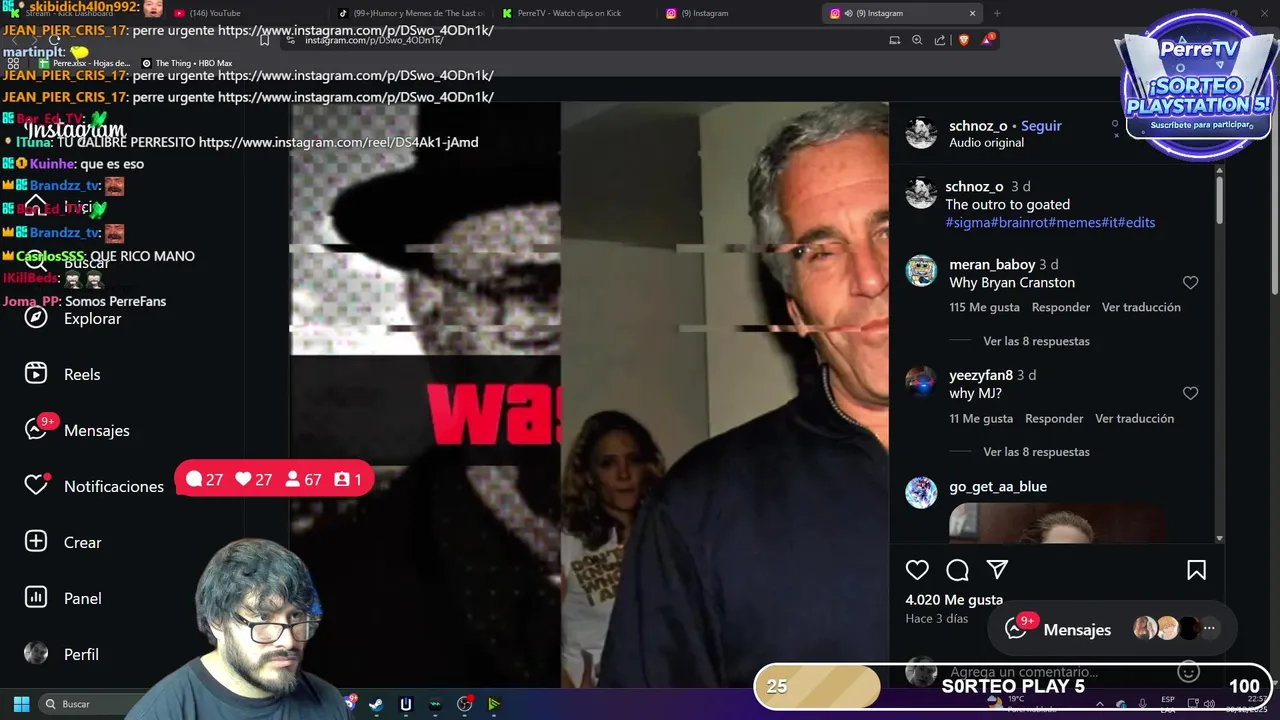This screenshot has width=1280, height=720.
Task: Click the browser address bar URL
Action: coord(373,40)
